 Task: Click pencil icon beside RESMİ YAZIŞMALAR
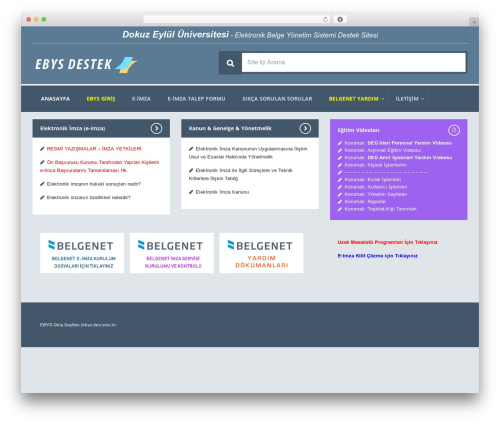point(42,149)
